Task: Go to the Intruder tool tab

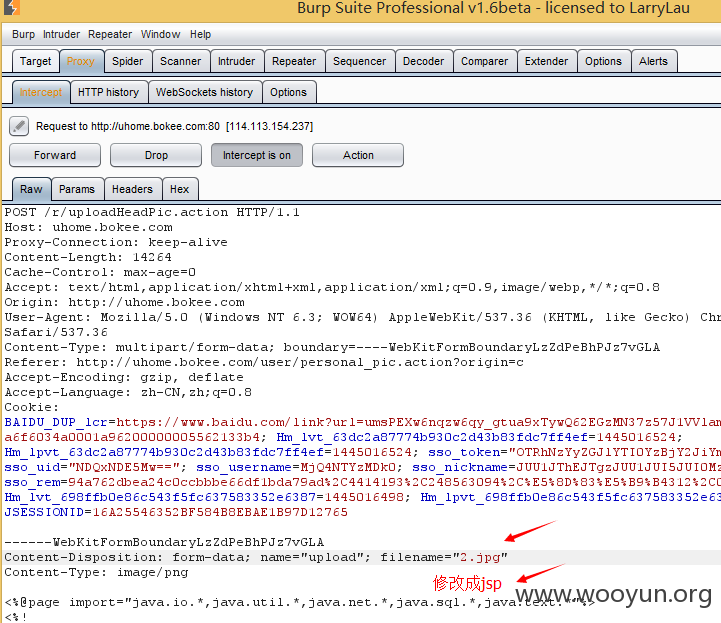Action: [236, 61]
